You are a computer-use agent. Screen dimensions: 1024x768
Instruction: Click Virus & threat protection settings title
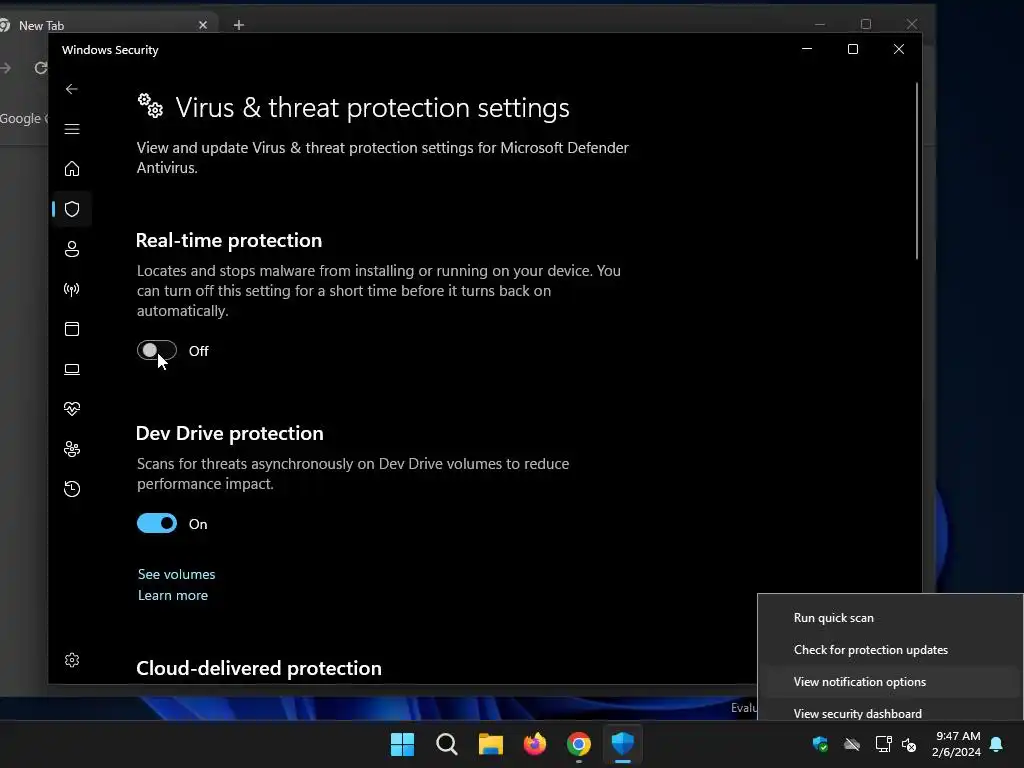tap(372, 108)
